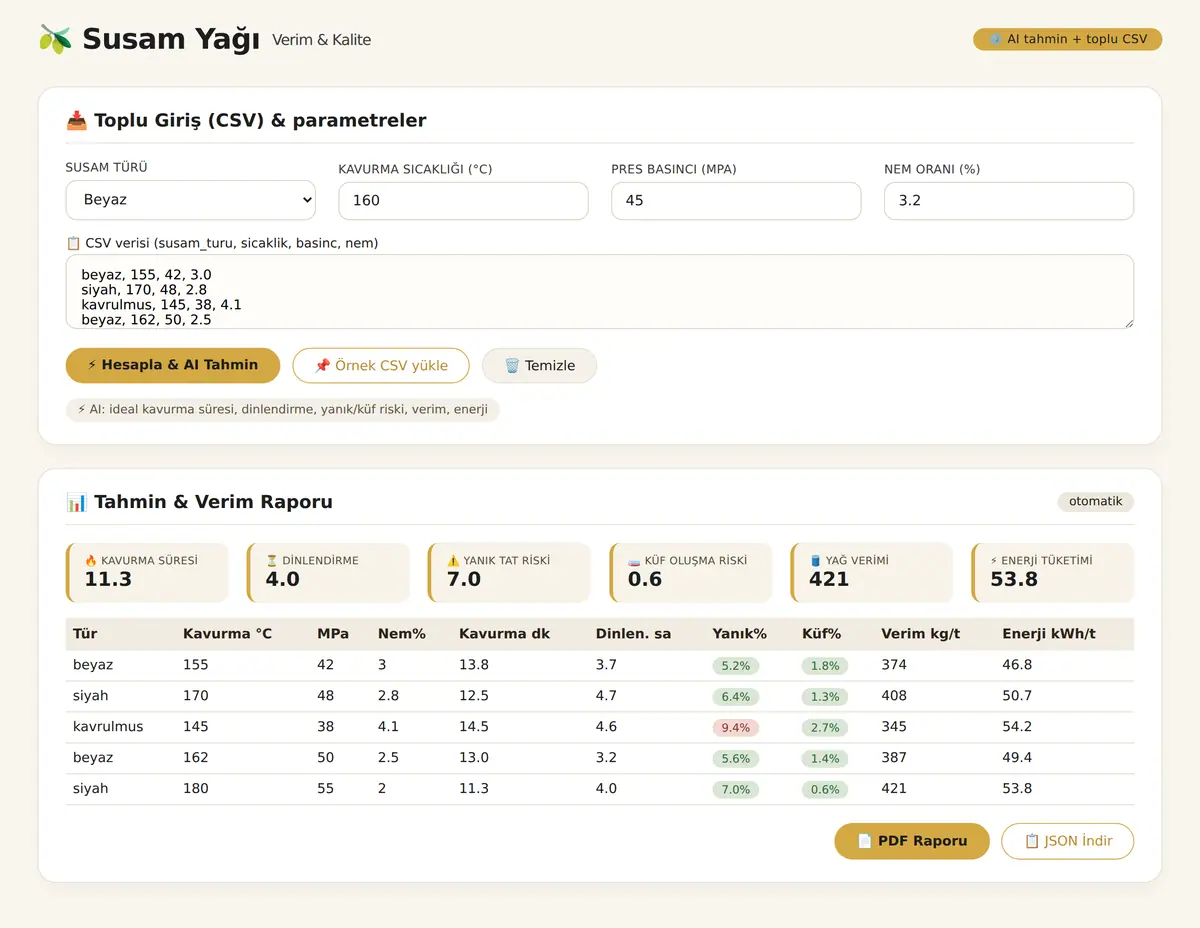This screenshot has width=1200, height=928.
Task: Click the chart icon beside Tahmin & Verim Raporu
Action: tap(76, 502)
